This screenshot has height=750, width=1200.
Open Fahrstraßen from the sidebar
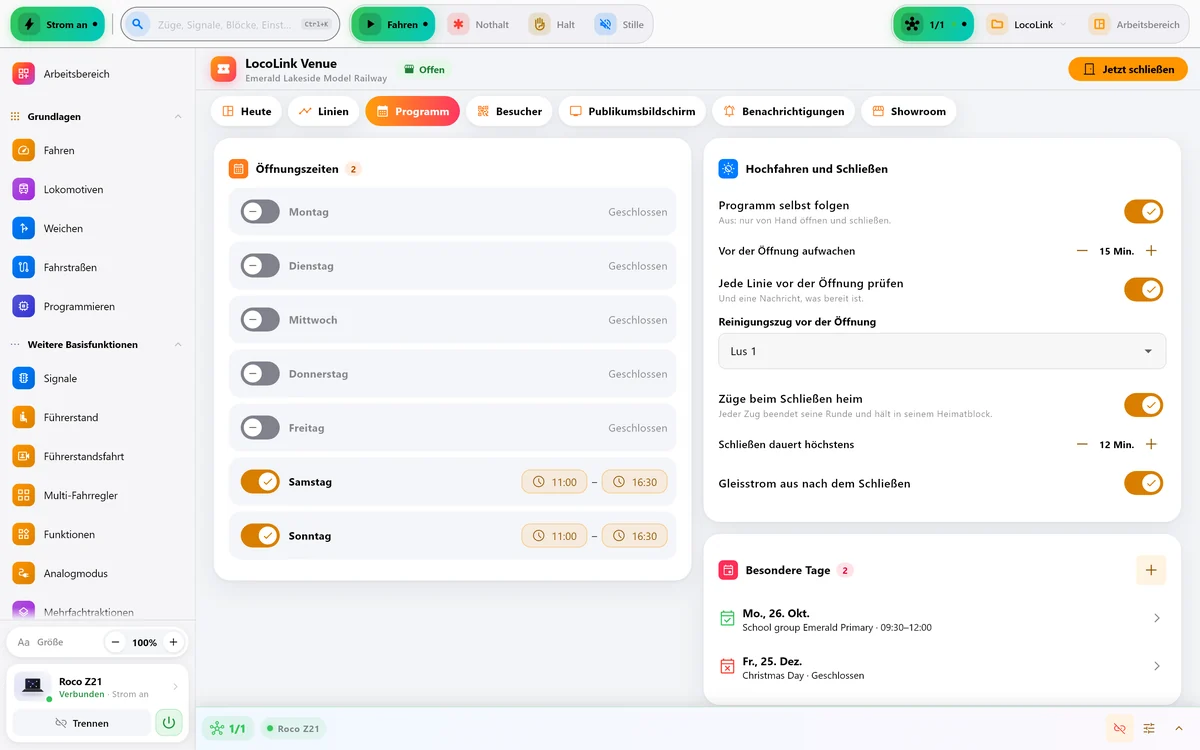pyautogui.click(x=97, y=267)
